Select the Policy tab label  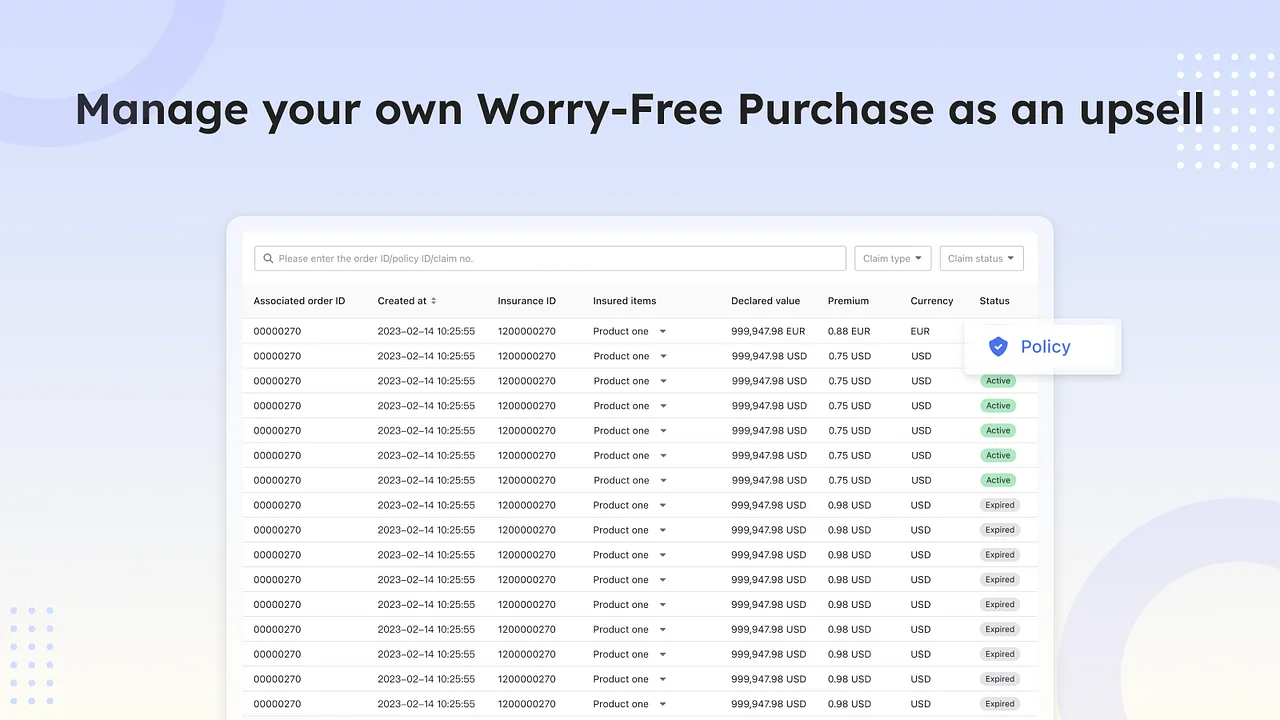tap(1045, 347)
